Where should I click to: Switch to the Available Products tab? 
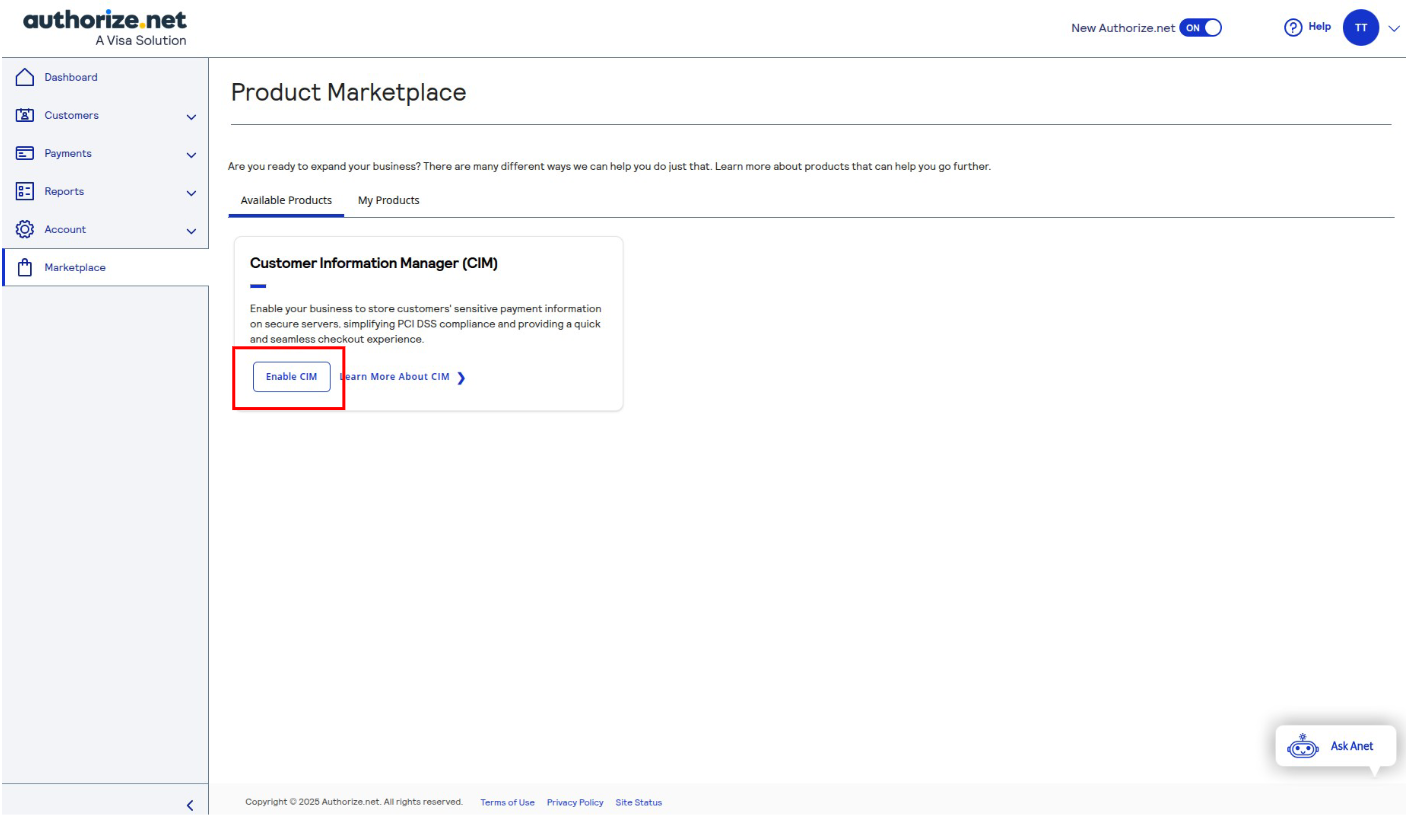point(286,200)
